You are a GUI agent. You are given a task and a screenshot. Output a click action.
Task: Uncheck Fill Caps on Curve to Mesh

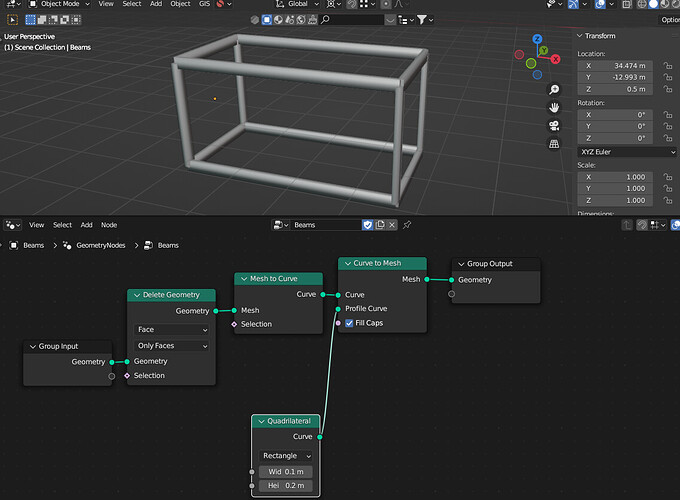tap(349, 323)
